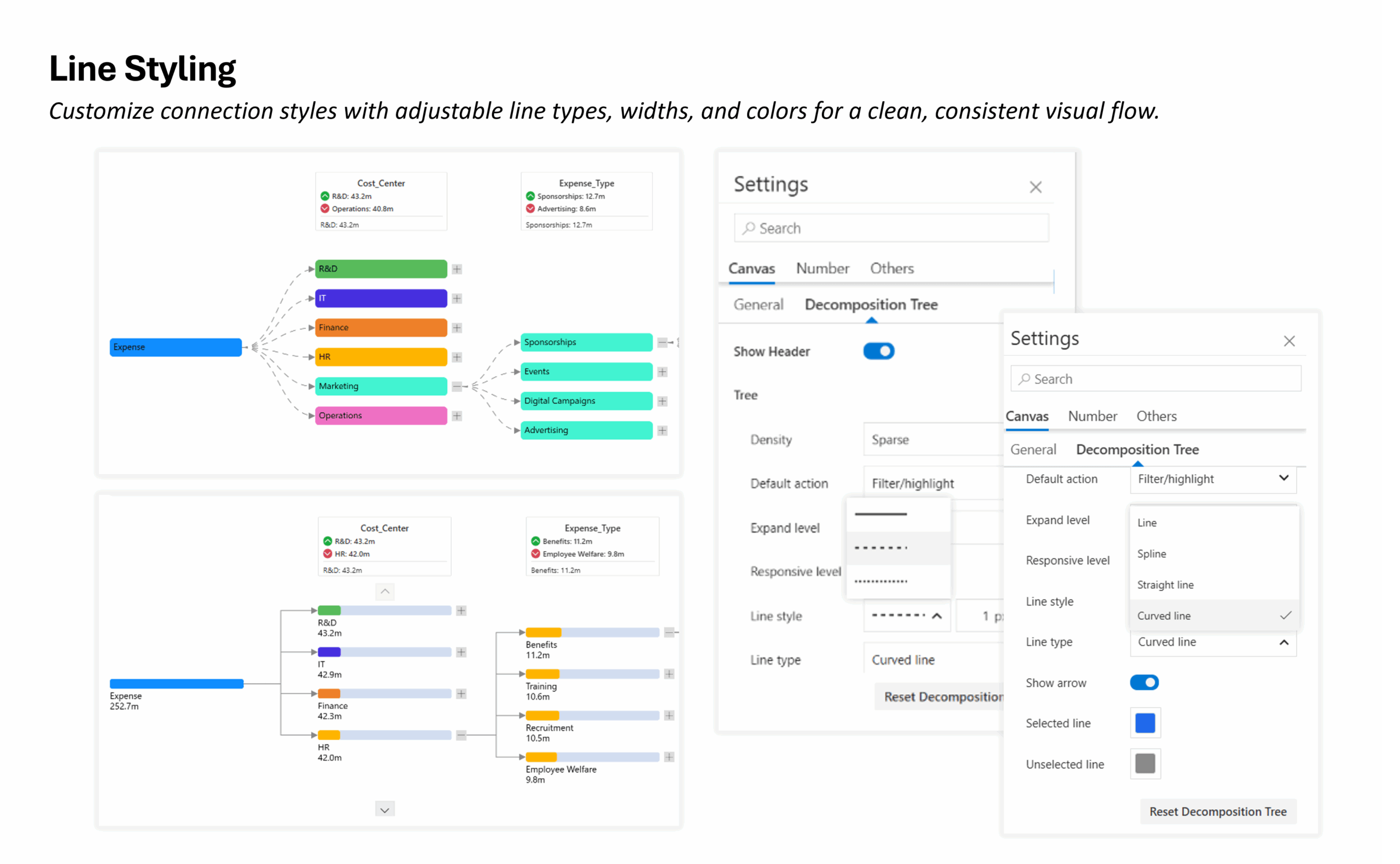The height and width of the screenshot is (864, 1400).
Task: Open General sub-tab in front Settings
Action: pos(1032,449)
